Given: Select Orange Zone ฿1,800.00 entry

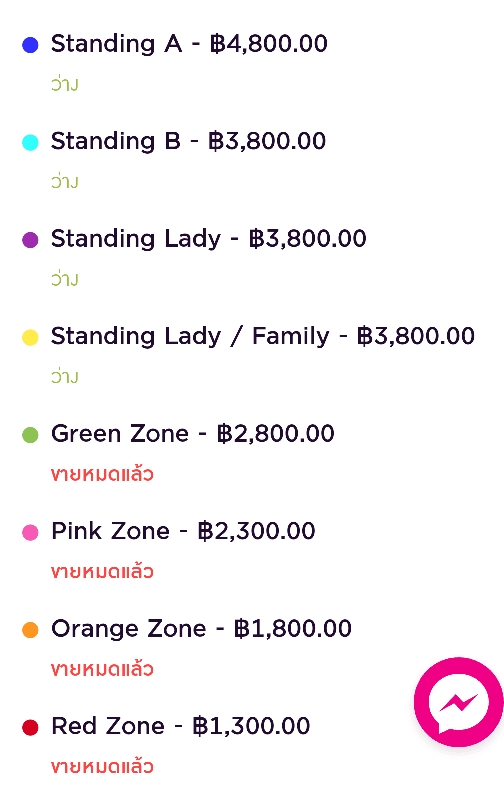Looking at the screenshot, I should click(x=201, y=629).
